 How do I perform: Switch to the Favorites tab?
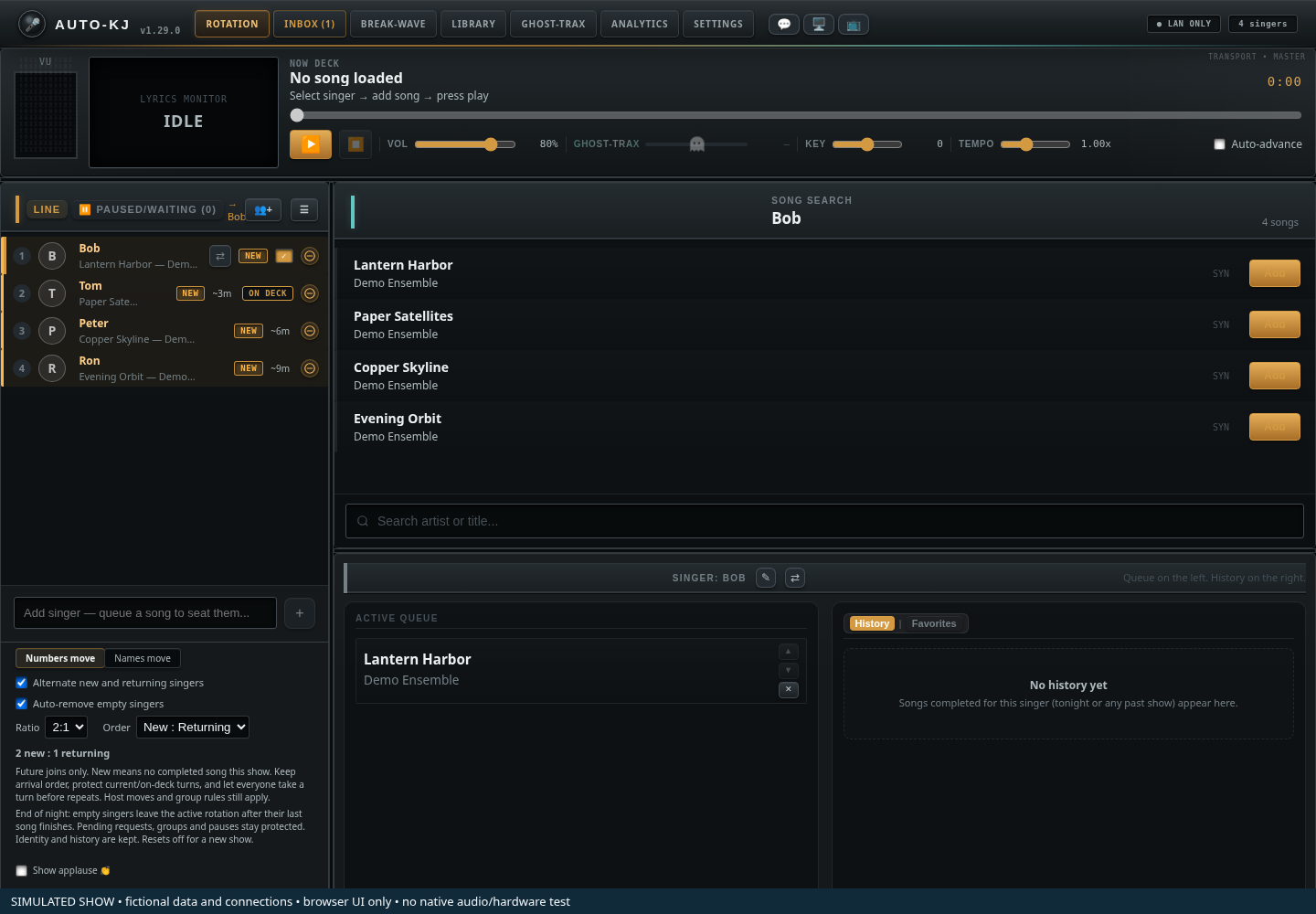(934, 623)
